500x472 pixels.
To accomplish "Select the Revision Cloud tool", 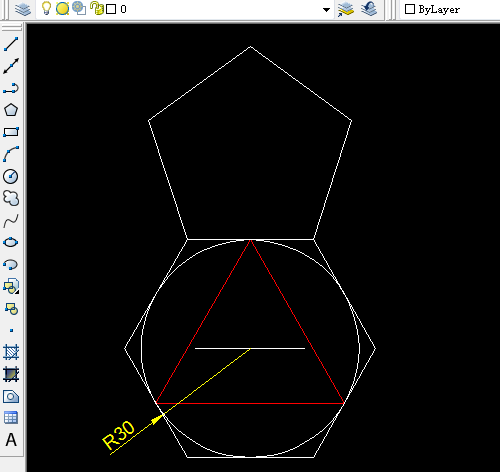I will coord(11,198).
